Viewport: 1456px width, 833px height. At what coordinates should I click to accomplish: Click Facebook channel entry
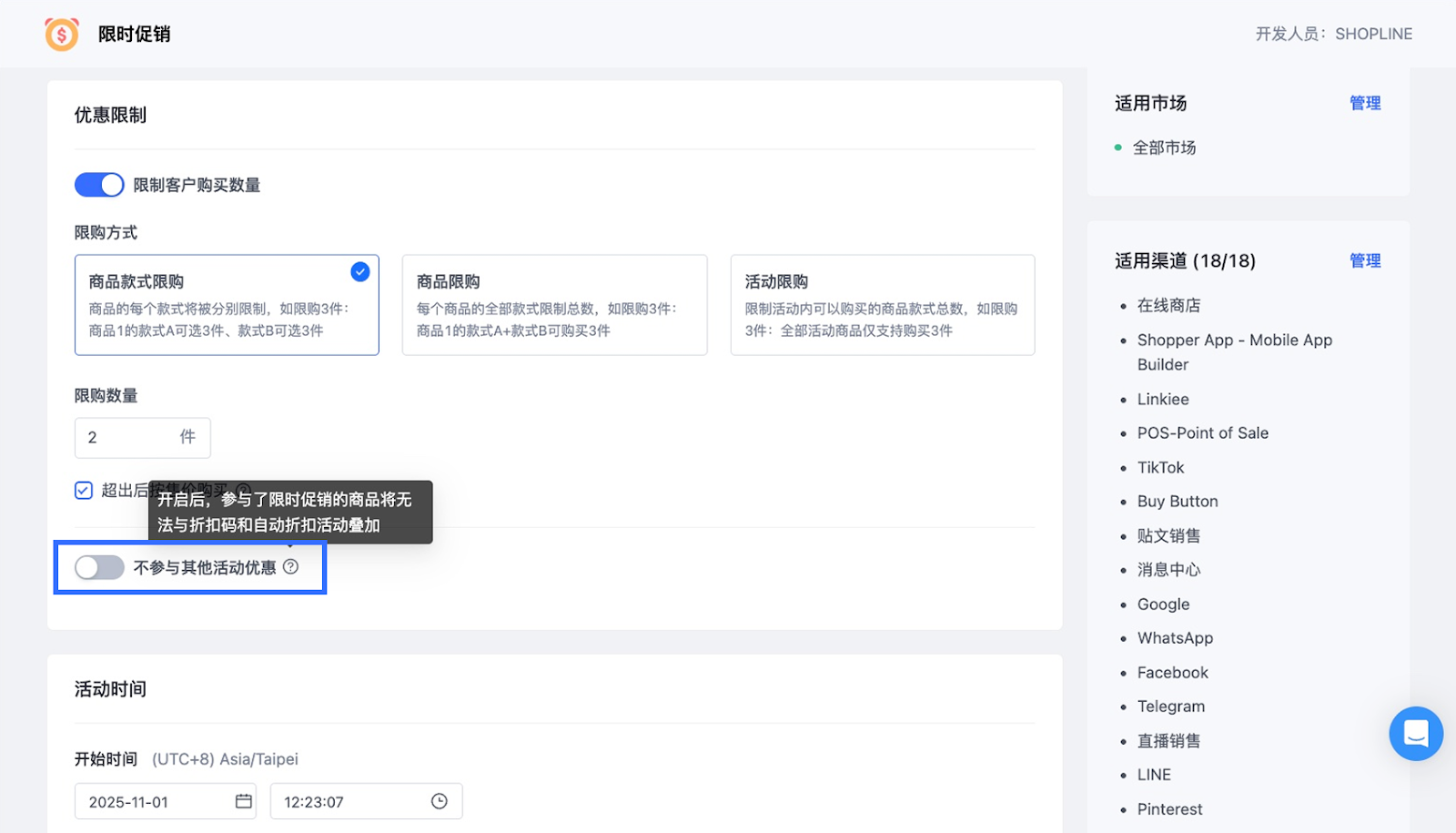tap(1173, 672)
